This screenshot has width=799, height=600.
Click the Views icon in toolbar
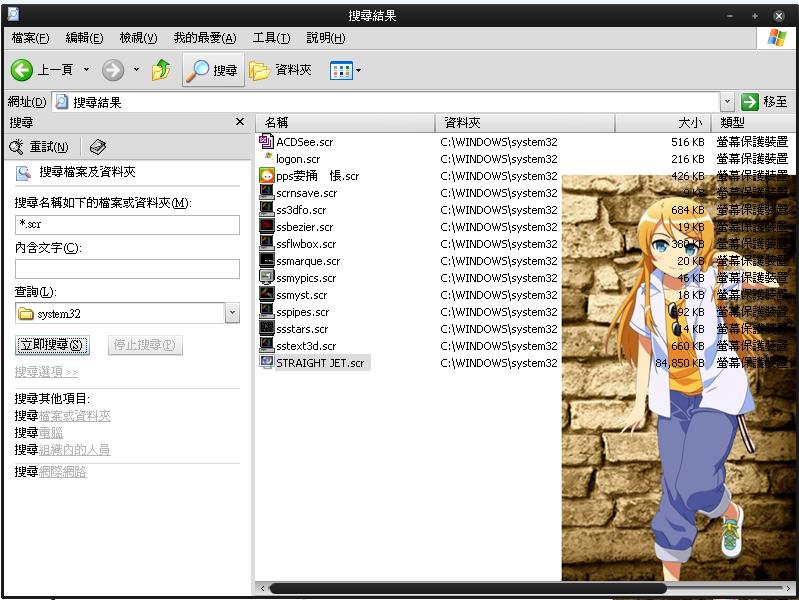341,70
